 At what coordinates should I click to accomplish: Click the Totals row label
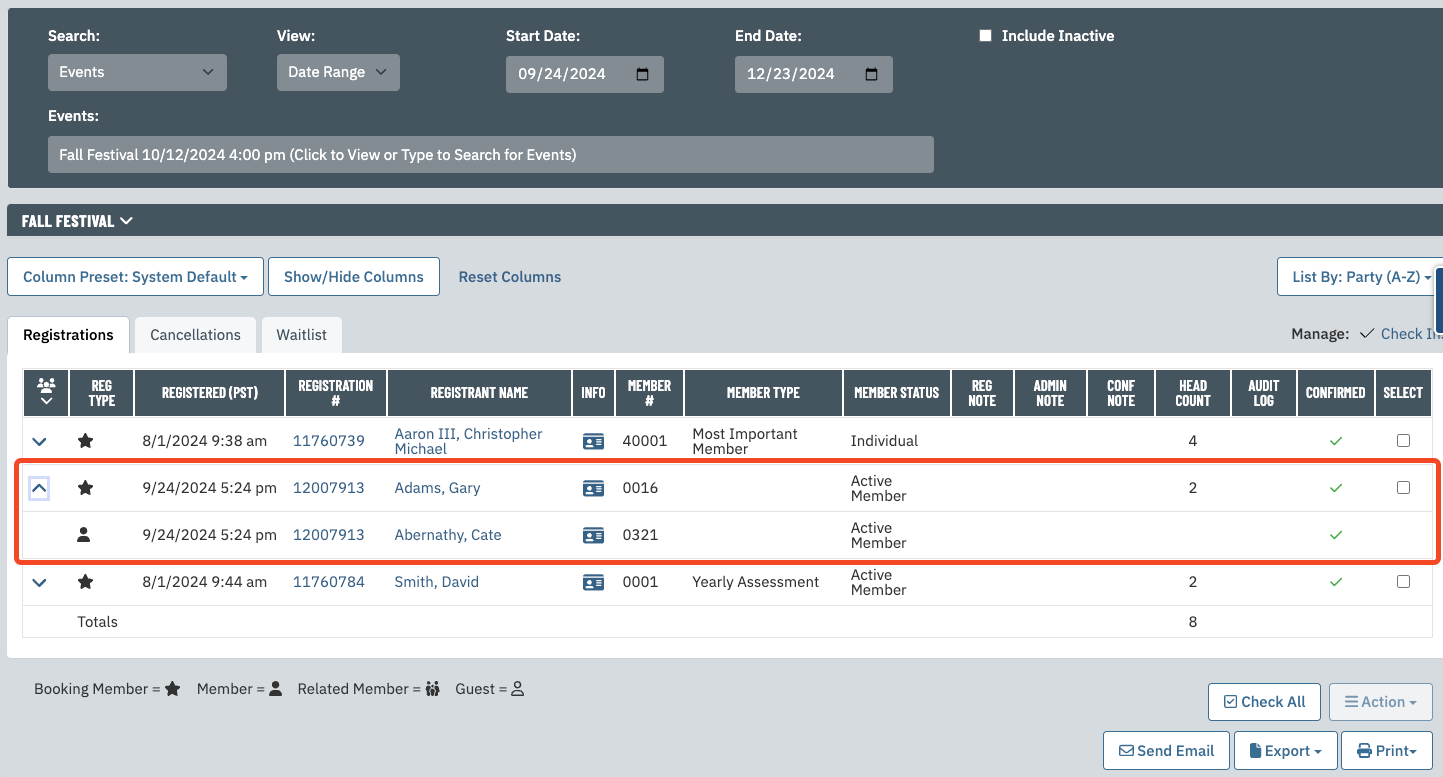[98, 622]
